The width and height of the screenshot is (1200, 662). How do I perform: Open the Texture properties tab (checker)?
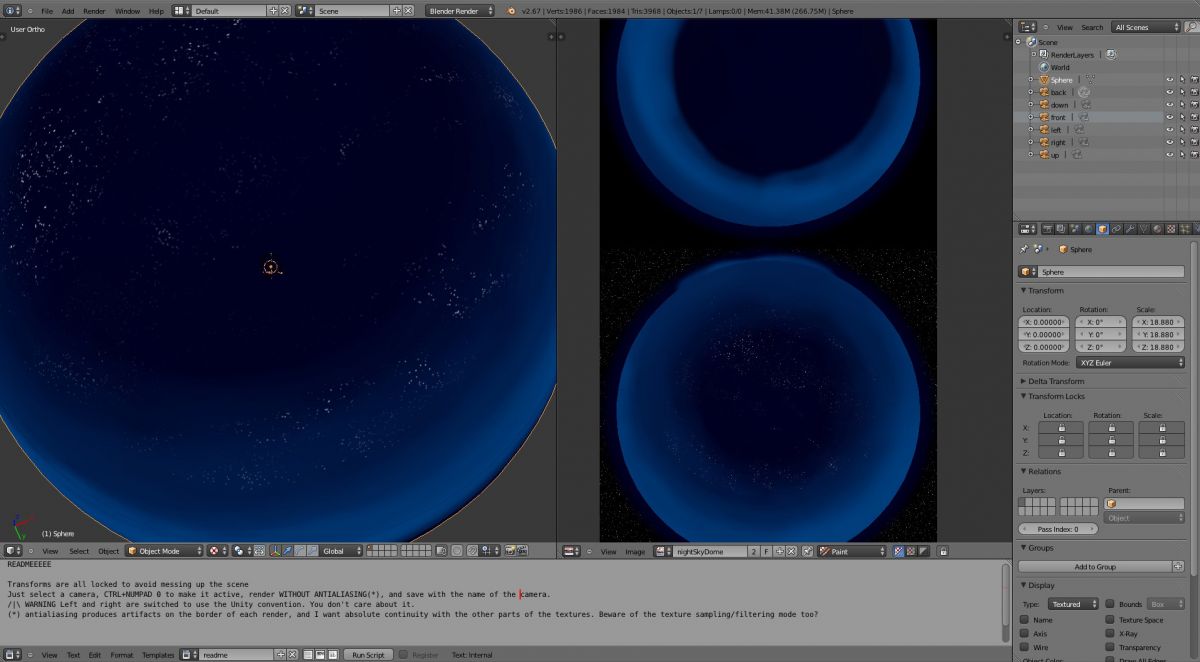point(1171,228)
